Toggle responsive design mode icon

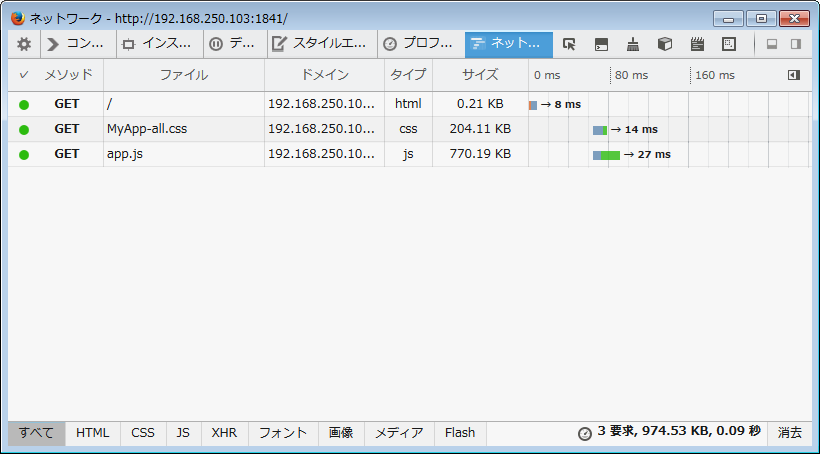(728, 44)
